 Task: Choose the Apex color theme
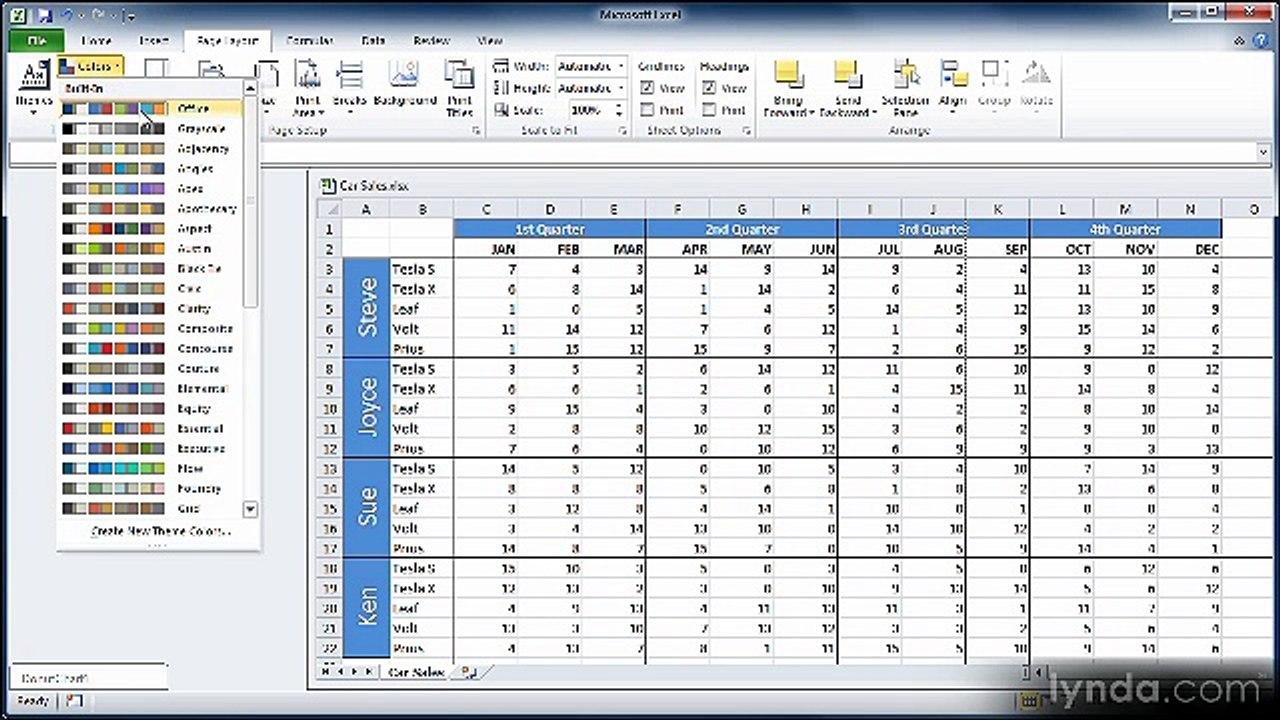(150, 188)
